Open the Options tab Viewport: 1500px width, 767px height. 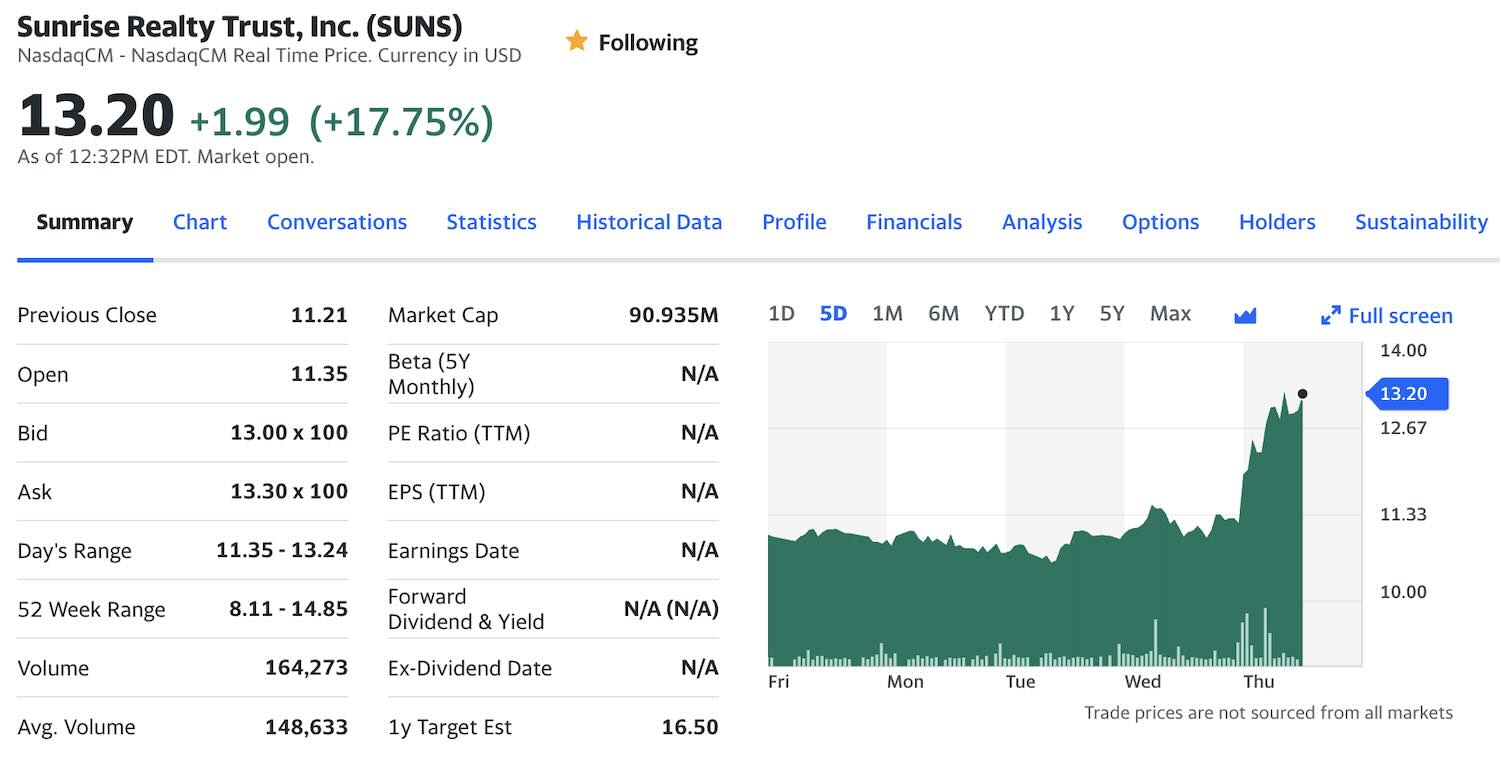click(1160, 222)
